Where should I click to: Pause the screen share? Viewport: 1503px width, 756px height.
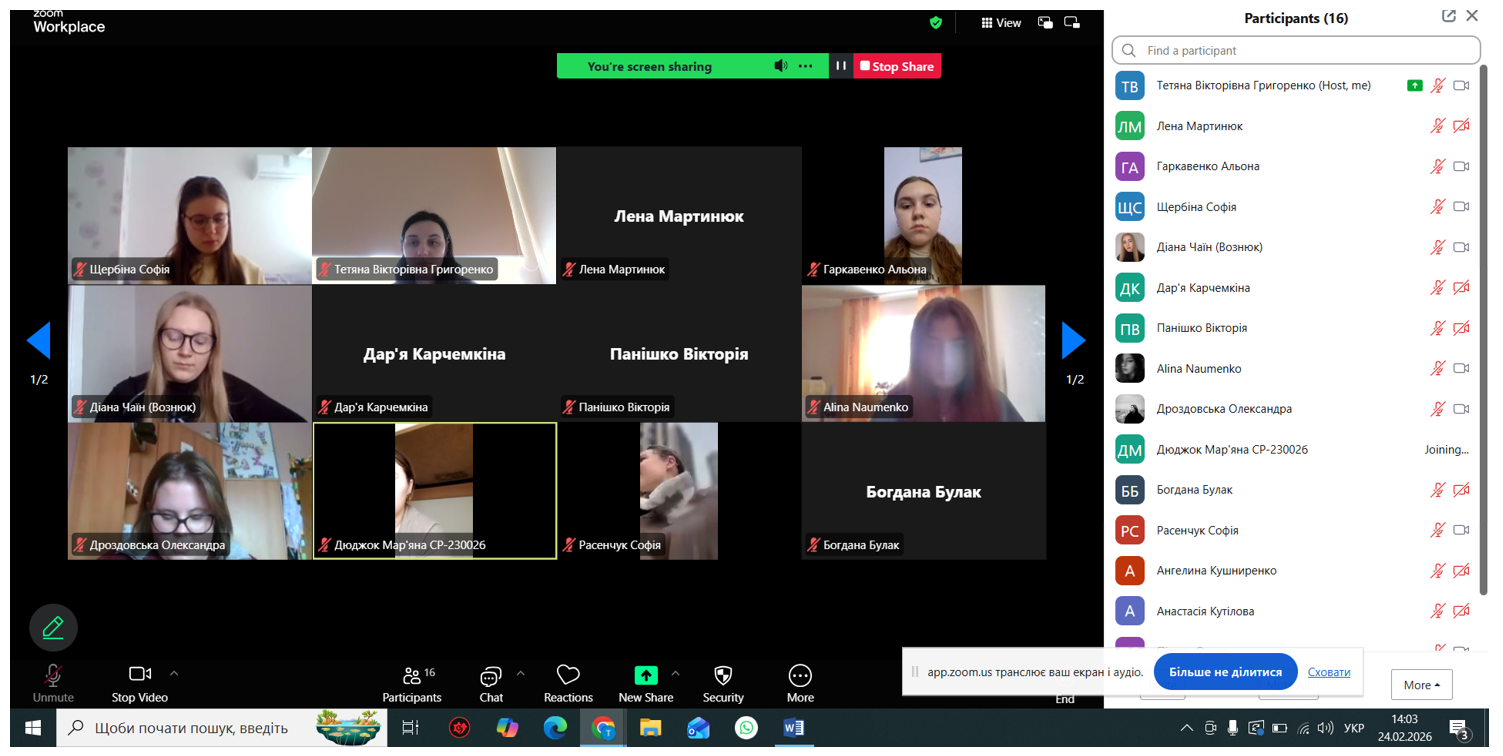click(x=841, y=66)
